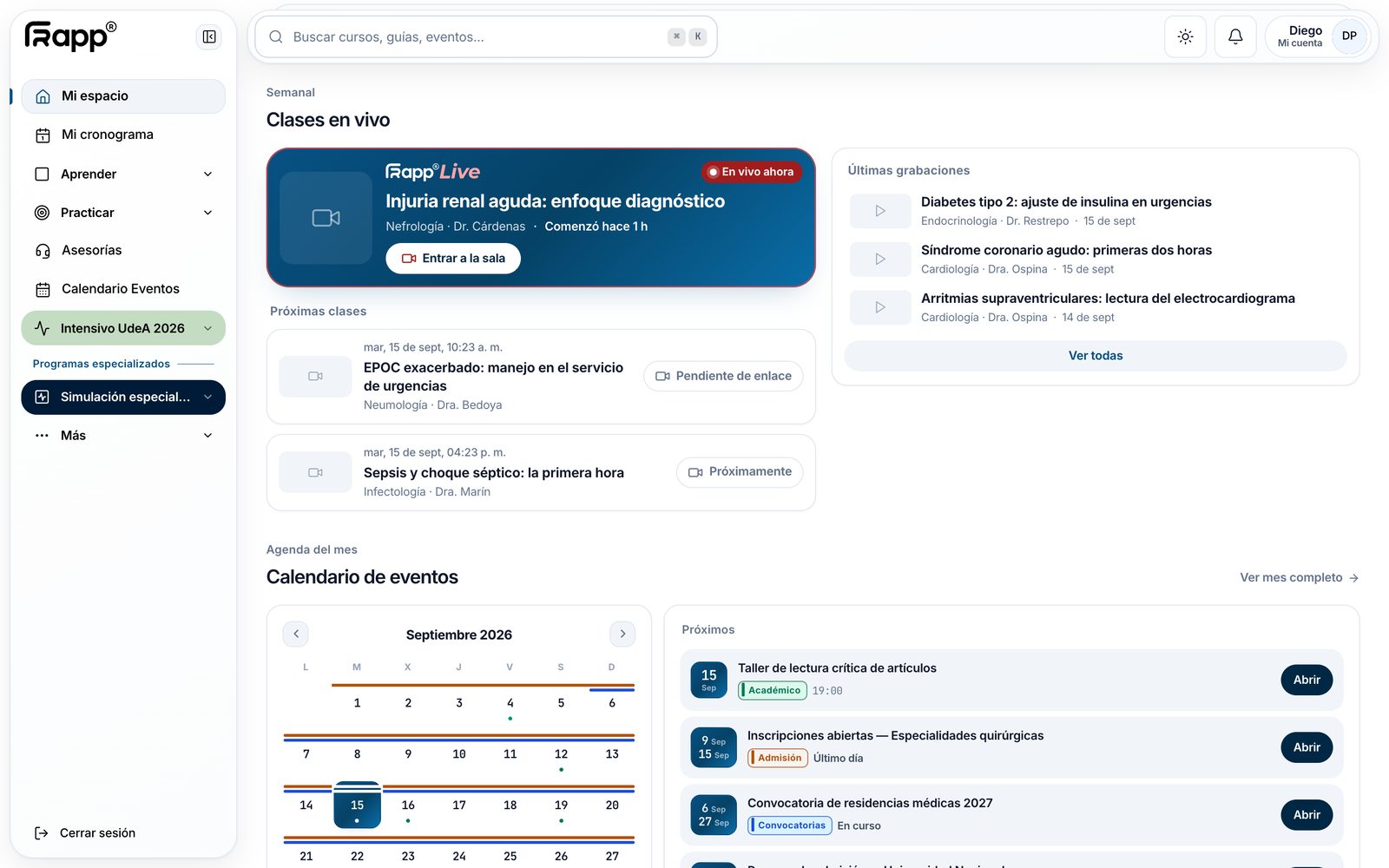Click the 15 Sep date badge
This screenshot has height=868, width=1389.
coord(708,681)
